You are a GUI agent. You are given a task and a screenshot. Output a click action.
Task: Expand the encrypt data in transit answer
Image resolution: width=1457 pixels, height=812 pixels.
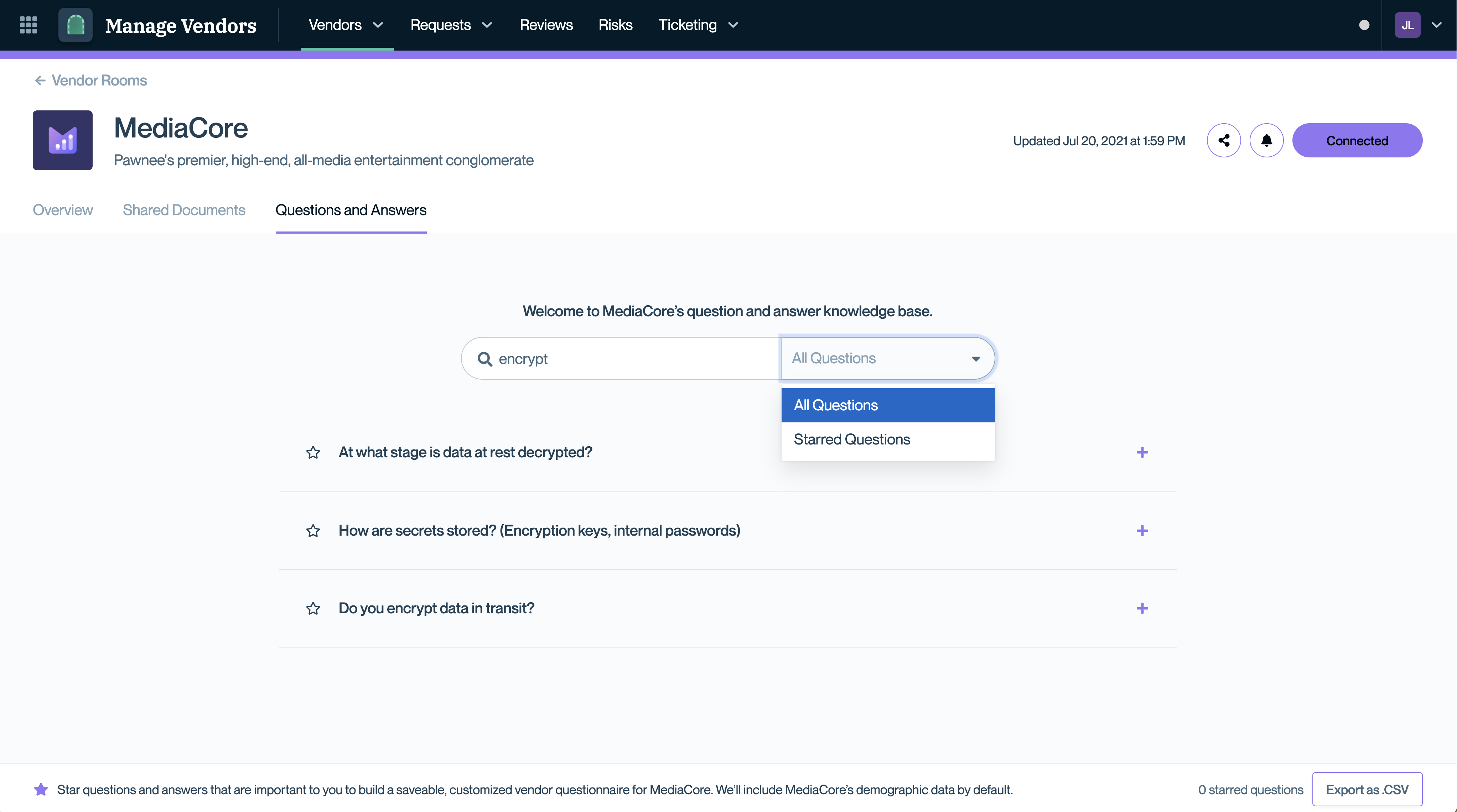(x=1142, y=608)
